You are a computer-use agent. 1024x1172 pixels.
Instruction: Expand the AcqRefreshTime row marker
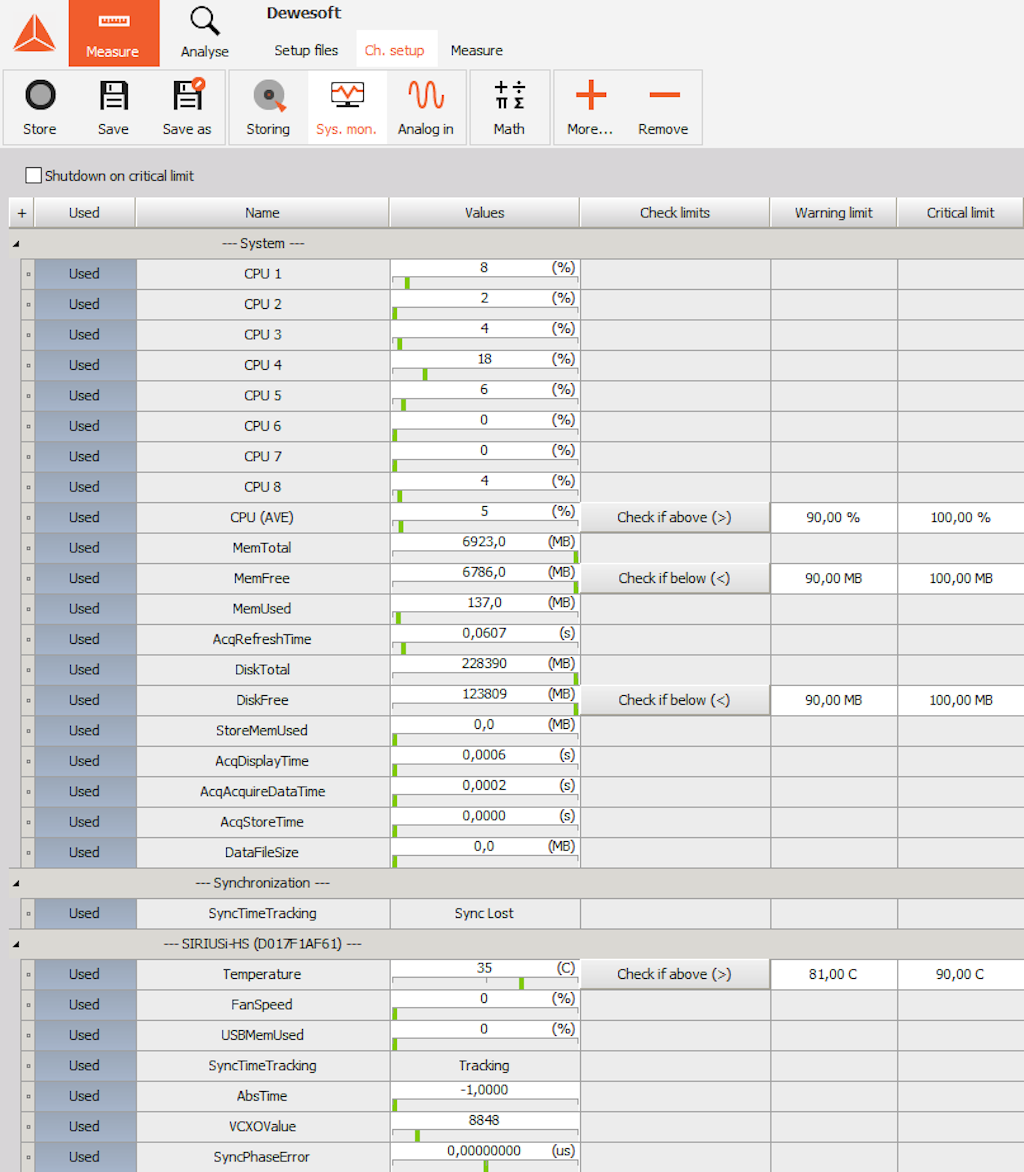28,639
